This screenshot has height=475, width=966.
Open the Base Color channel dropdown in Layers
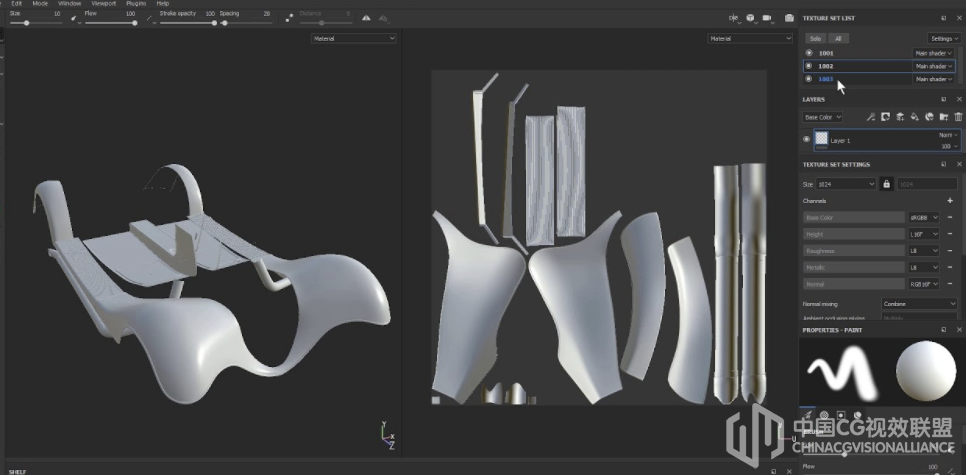[x=822, y=117]
